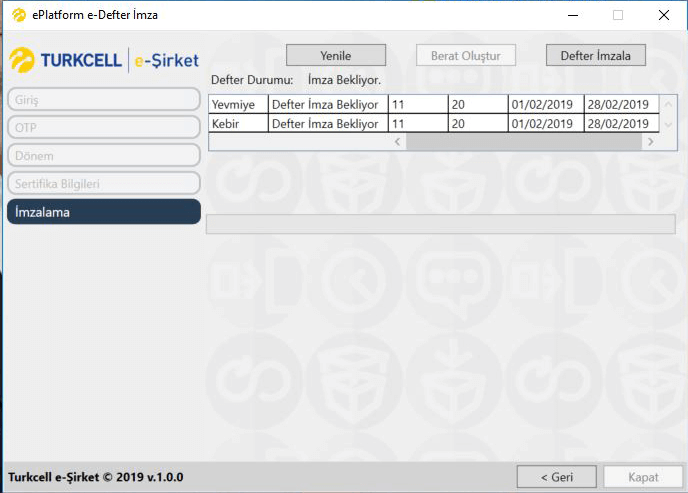Click the horizontal scrollbar left arrow

[x=398, y=142]
